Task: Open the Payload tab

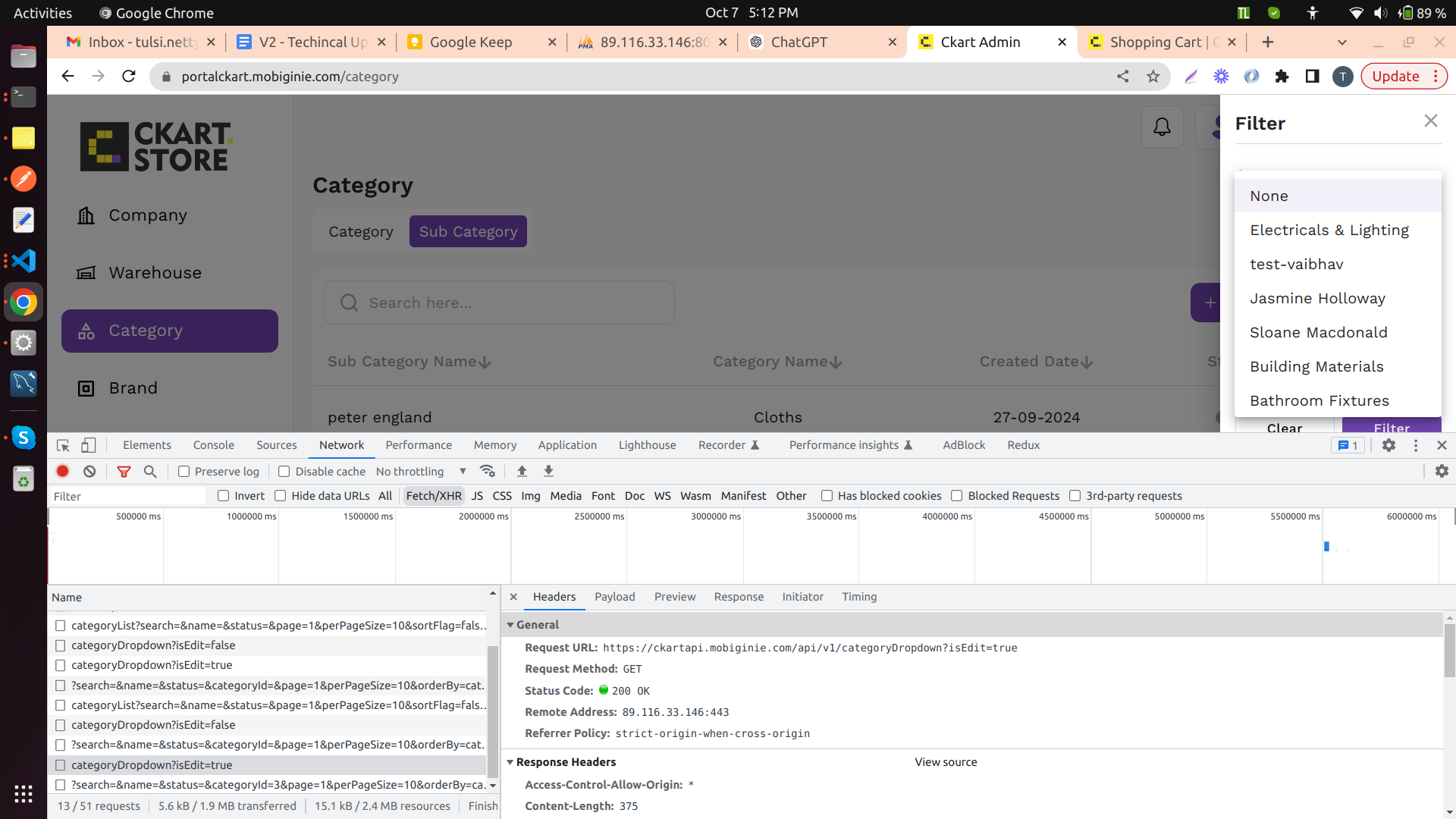Action: pyautogui.click(x=614, y=597)
